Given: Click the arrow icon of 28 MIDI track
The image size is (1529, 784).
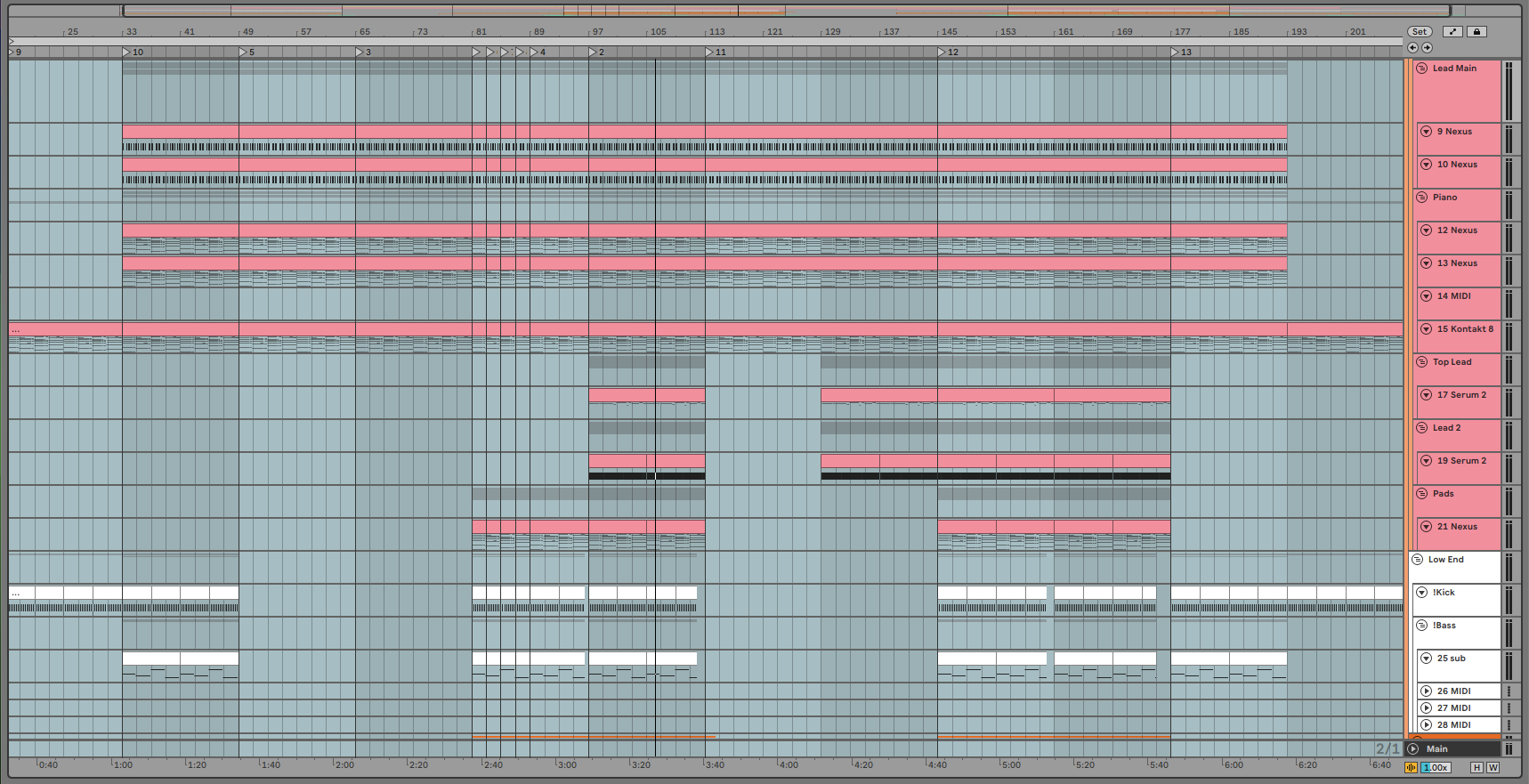Looking at the screenshot, I should pyautogui.click(x=1426, y=725).
